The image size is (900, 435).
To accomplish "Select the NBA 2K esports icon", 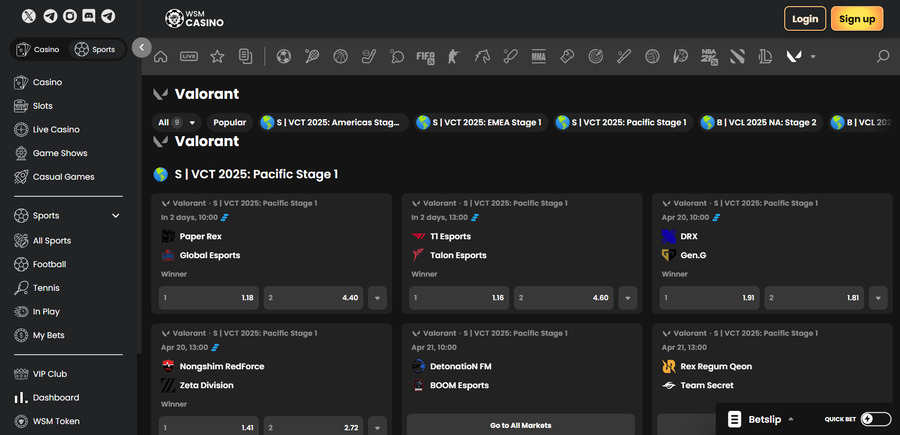I will (709, 57).
